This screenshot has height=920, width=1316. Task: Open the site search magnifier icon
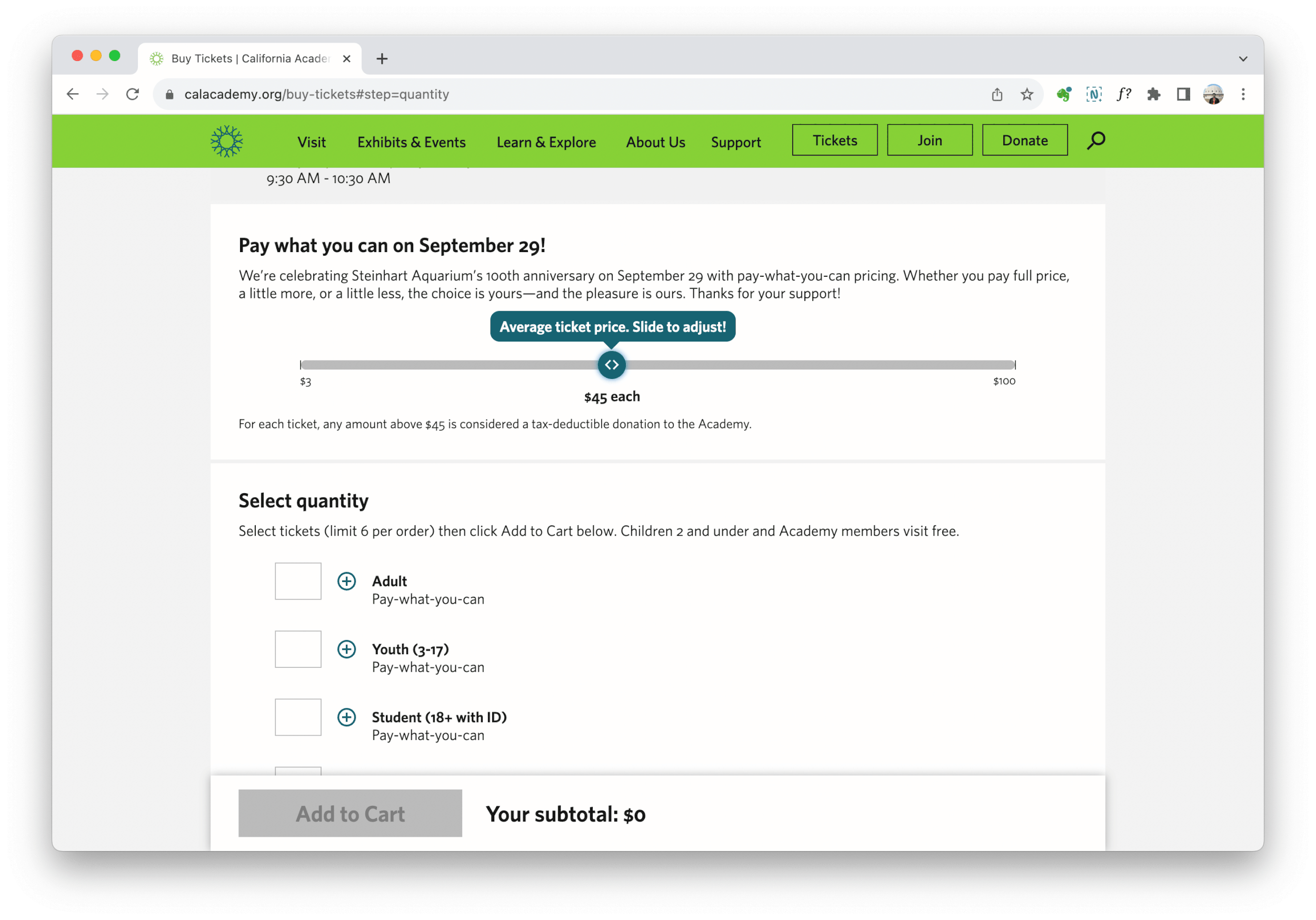[1095, 141]
